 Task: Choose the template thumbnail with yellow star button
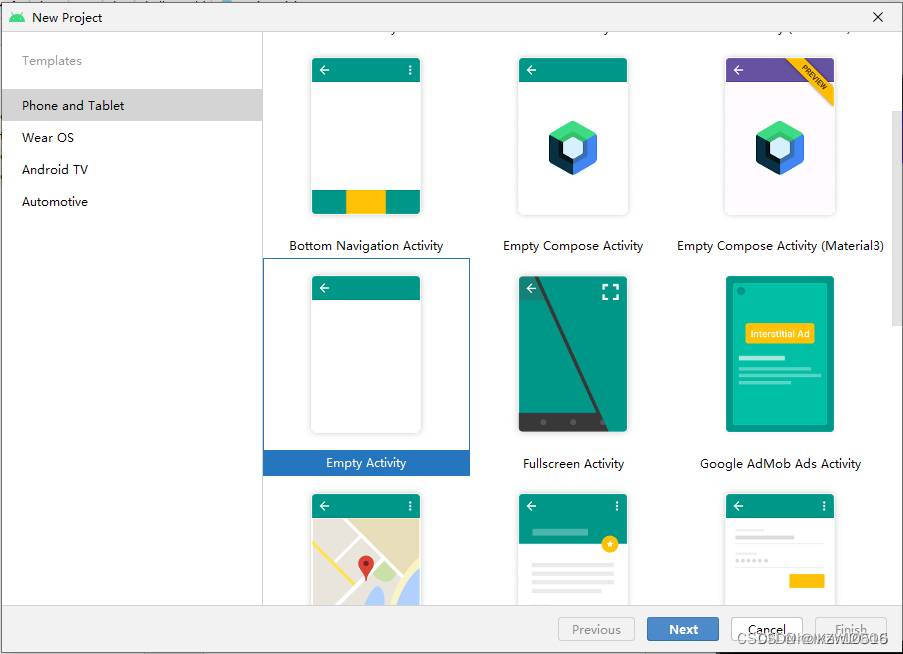(x=572, y=549)
